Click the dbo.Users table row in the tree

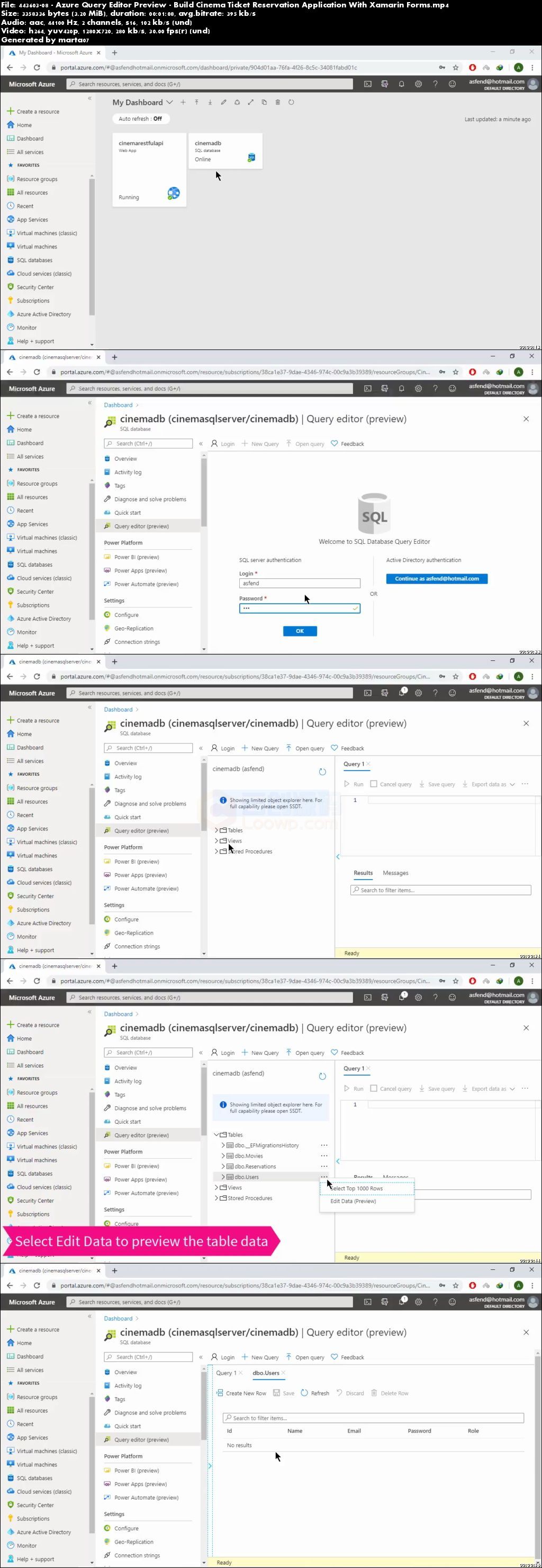click(x=269, y=1177)
